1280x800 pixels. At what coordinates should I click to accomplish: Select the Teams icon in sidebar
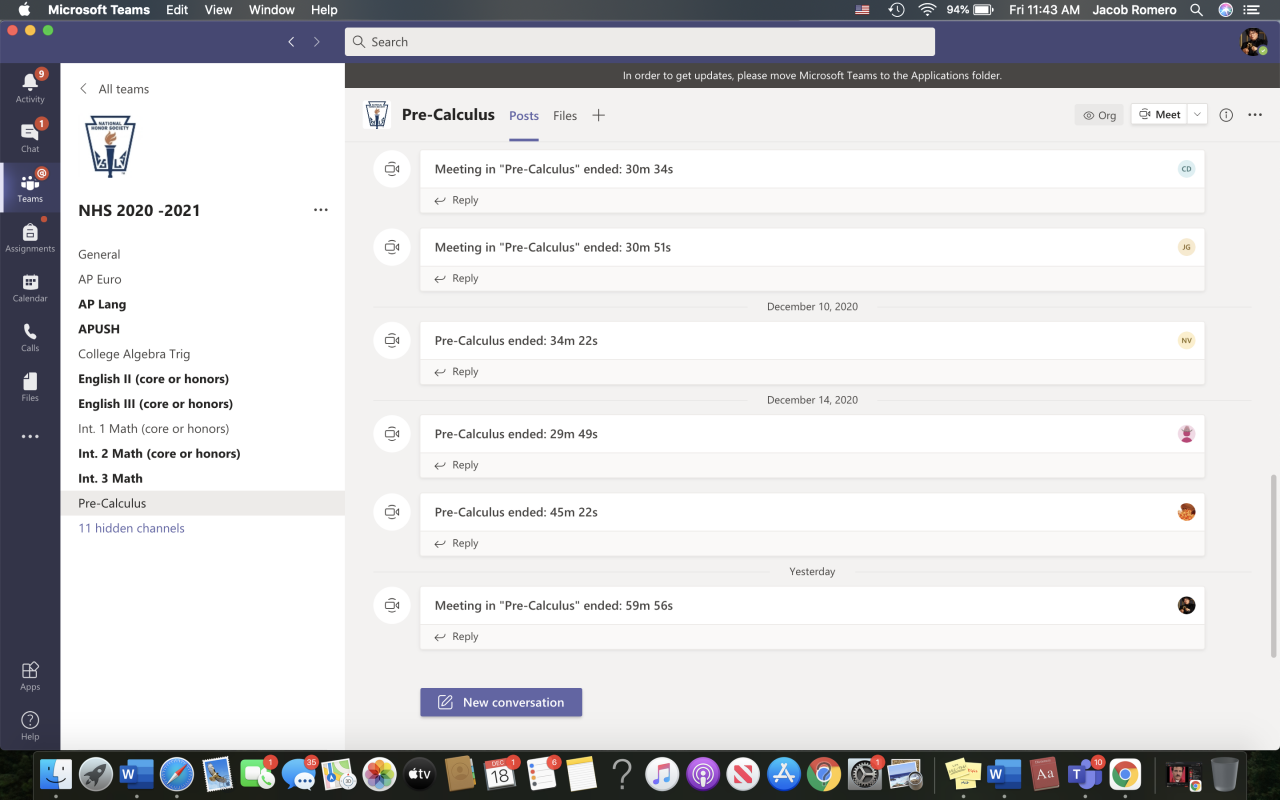tap(30, 187)
